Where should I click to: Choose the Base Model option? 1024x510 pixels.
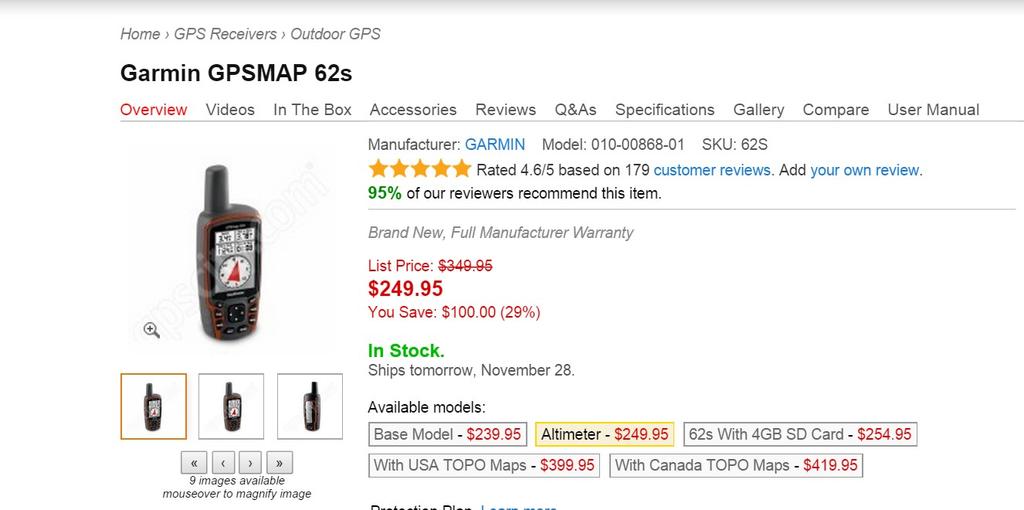[x=447, y=434]
